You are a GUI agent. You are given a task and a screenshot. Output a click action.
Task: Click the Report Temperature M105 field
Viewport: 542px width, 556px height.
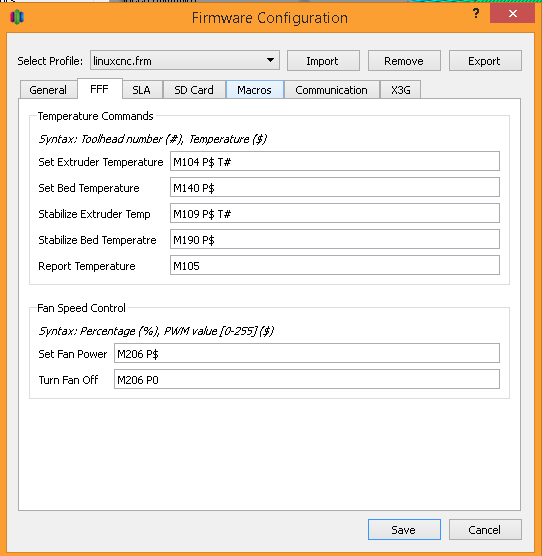(335, 265)
